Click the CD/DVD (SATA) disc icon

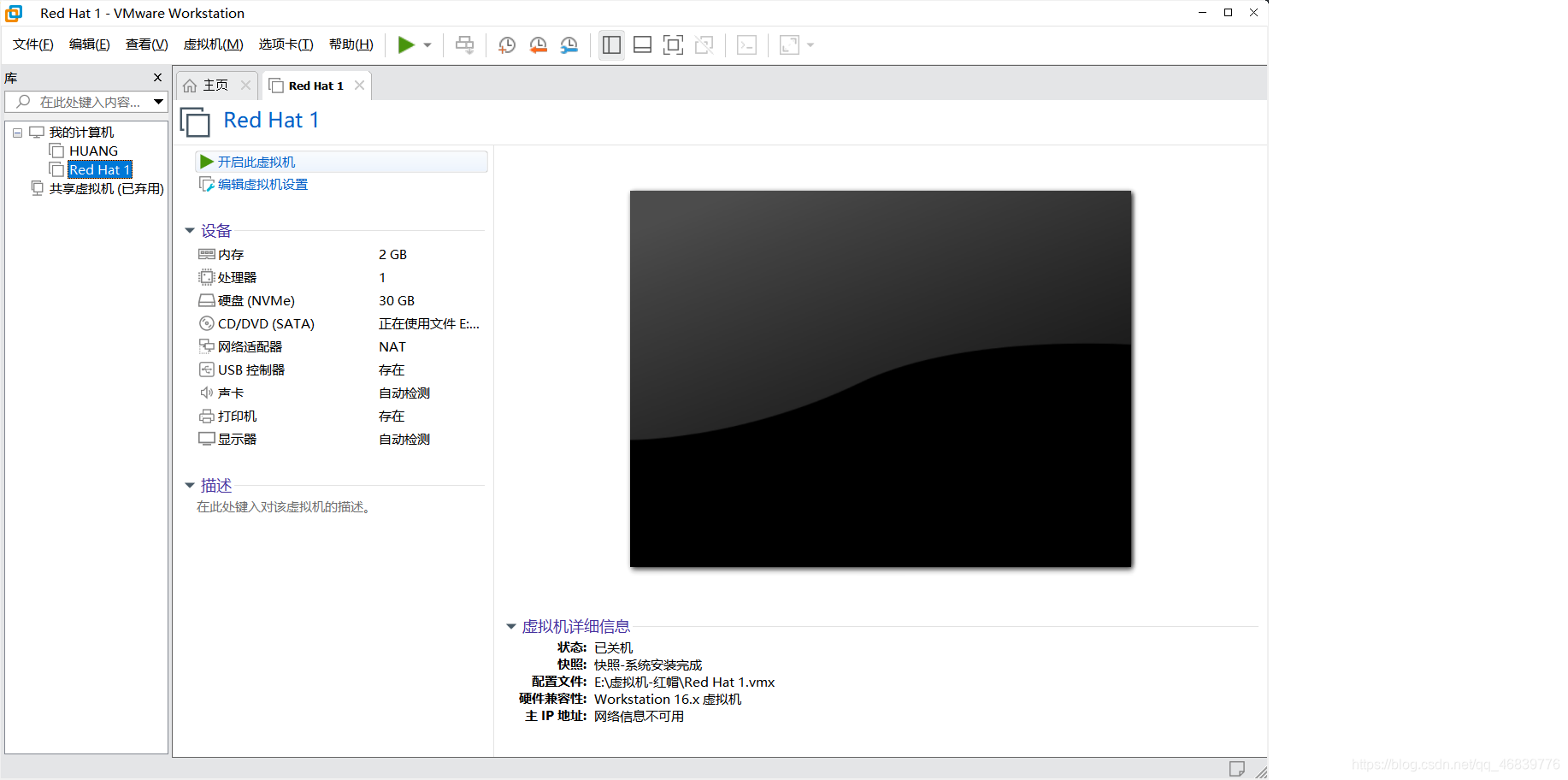[x=207, y=323]
